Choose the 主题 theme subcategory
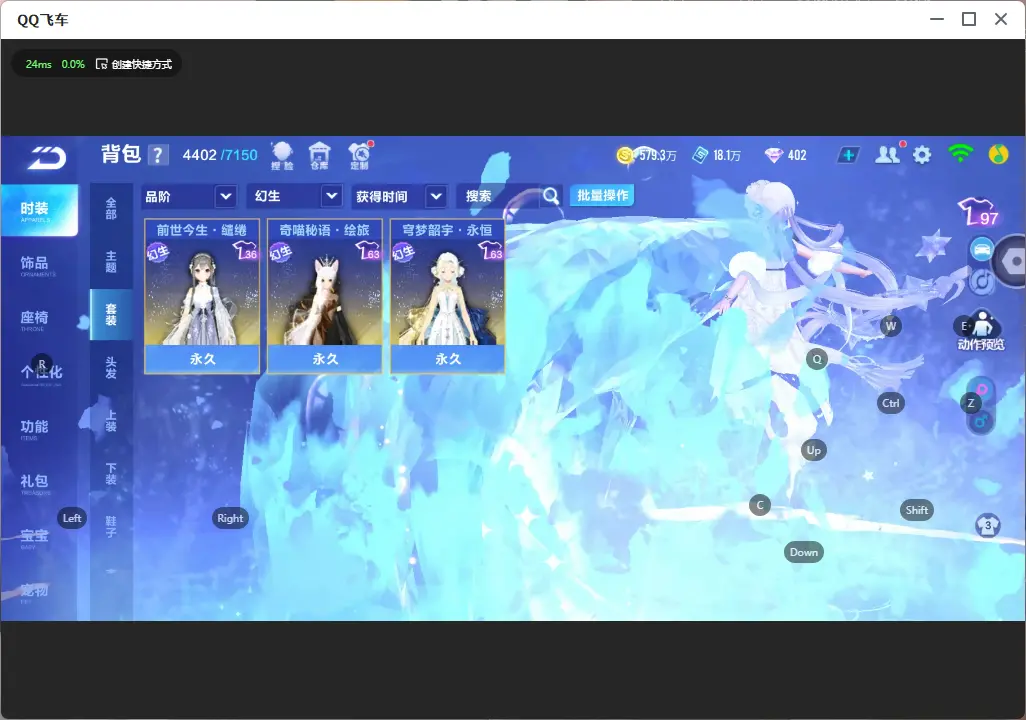1026x720 pixels. point(111,262)
